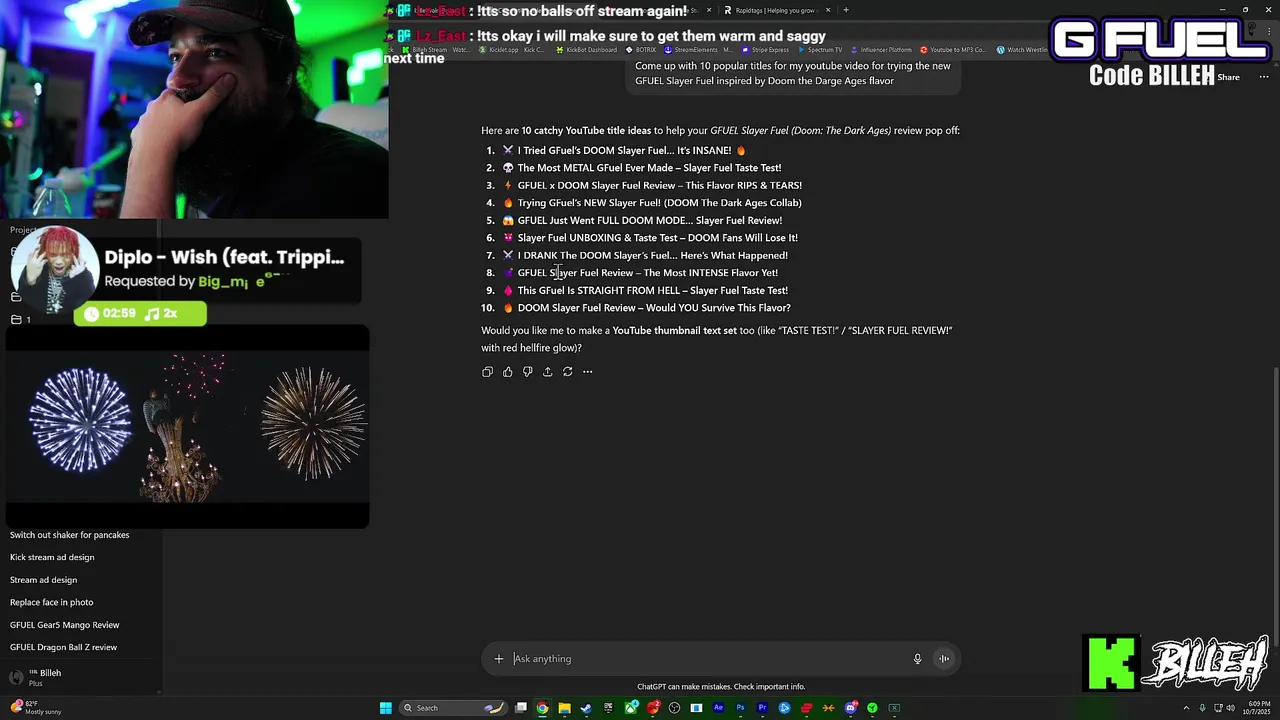The width and height of the screenshot is (1280, 720).
Task: Start voice mode with waveform button
Action: 944,658
